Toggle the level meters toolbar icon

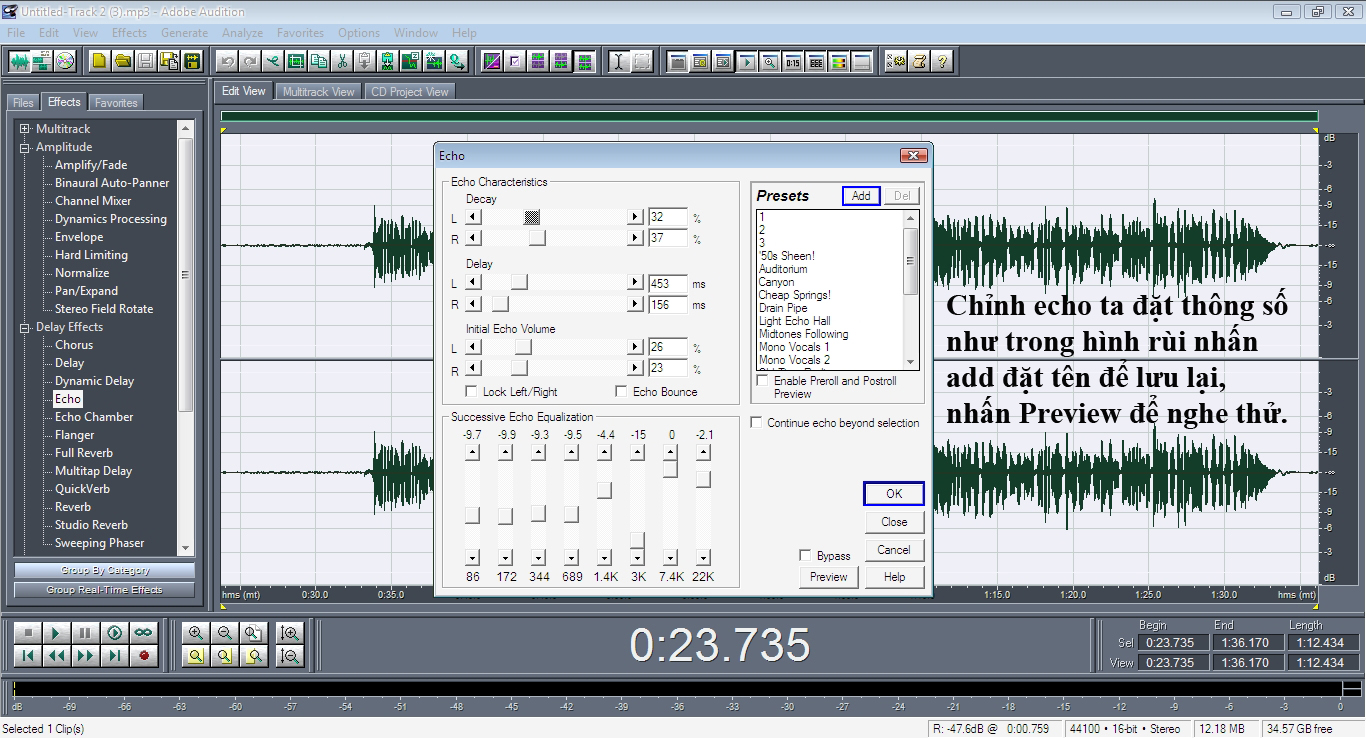point(838,61)
